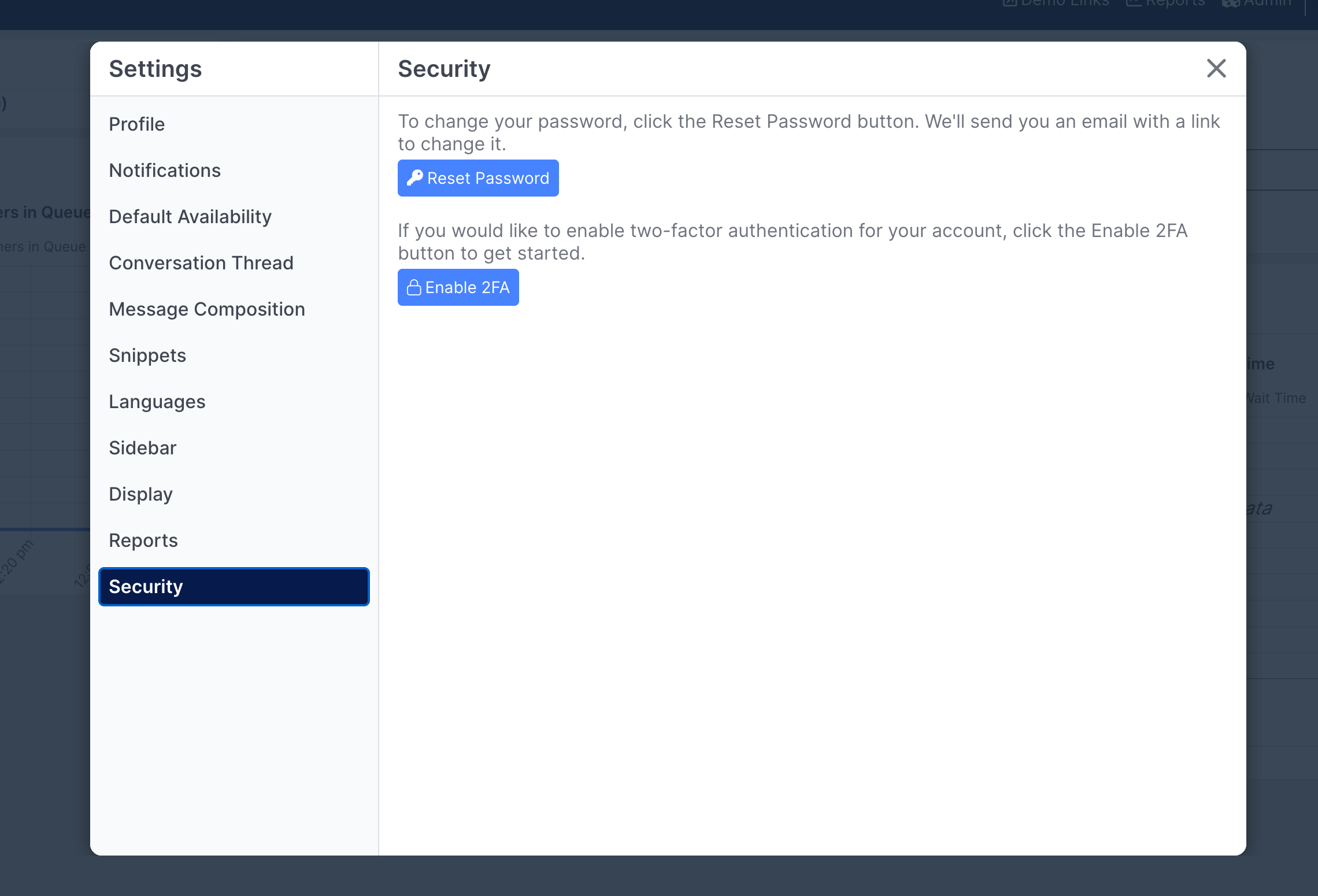Open Conversation Thread settings

[201, 263]
